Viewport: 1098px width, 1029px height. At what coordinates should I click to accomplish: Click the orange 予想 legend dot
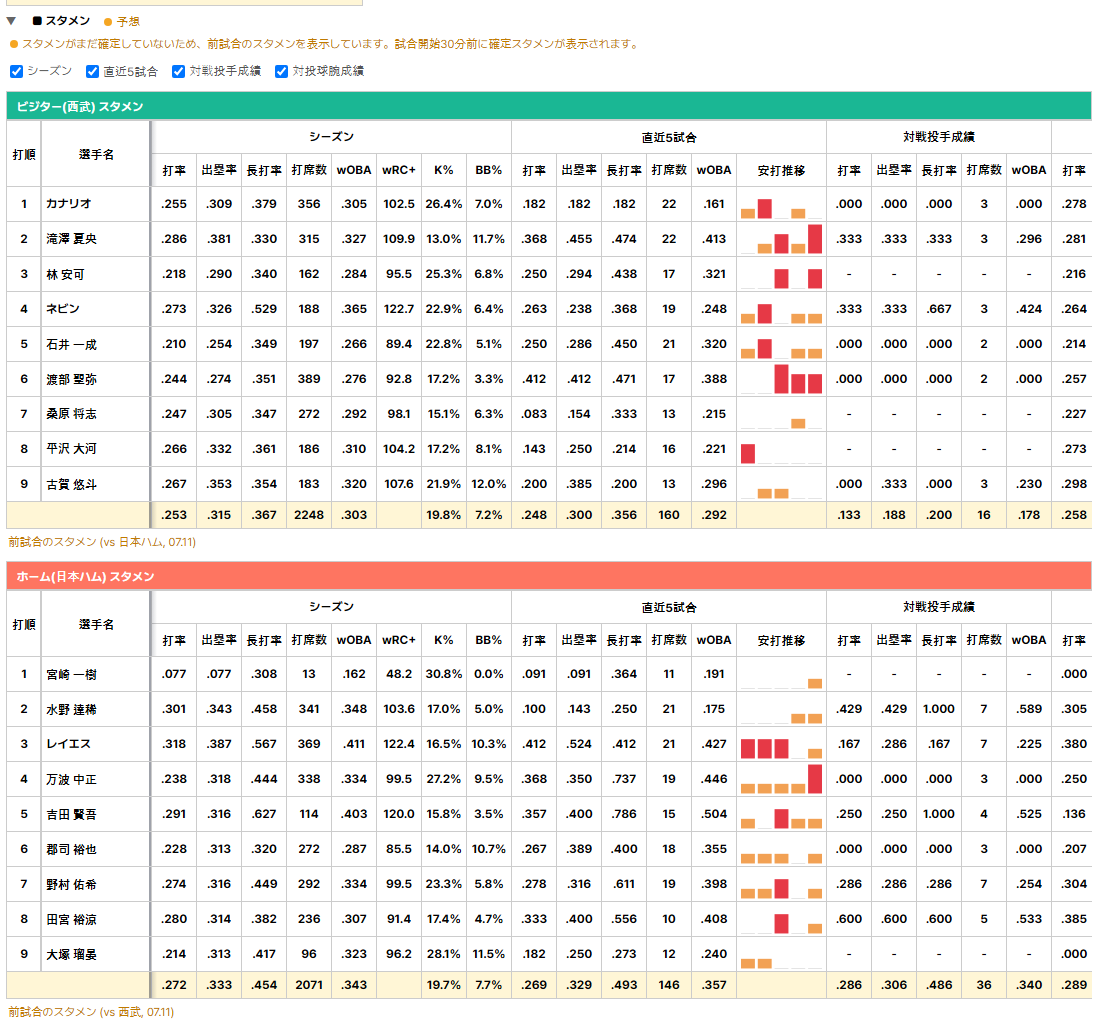(108, 22)
